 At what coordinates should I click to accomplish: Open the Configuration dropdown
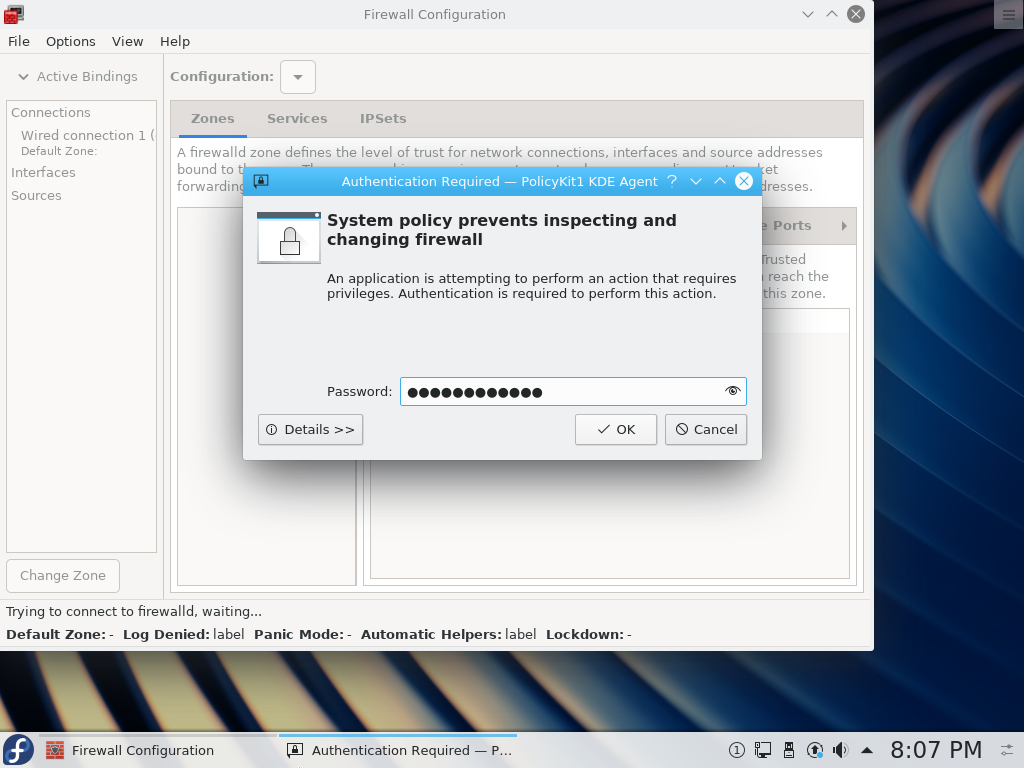(x=298, y=76)
